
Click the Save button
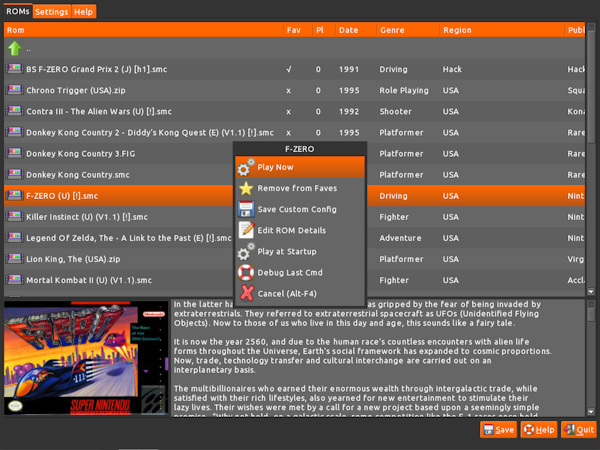coord(498,429)
